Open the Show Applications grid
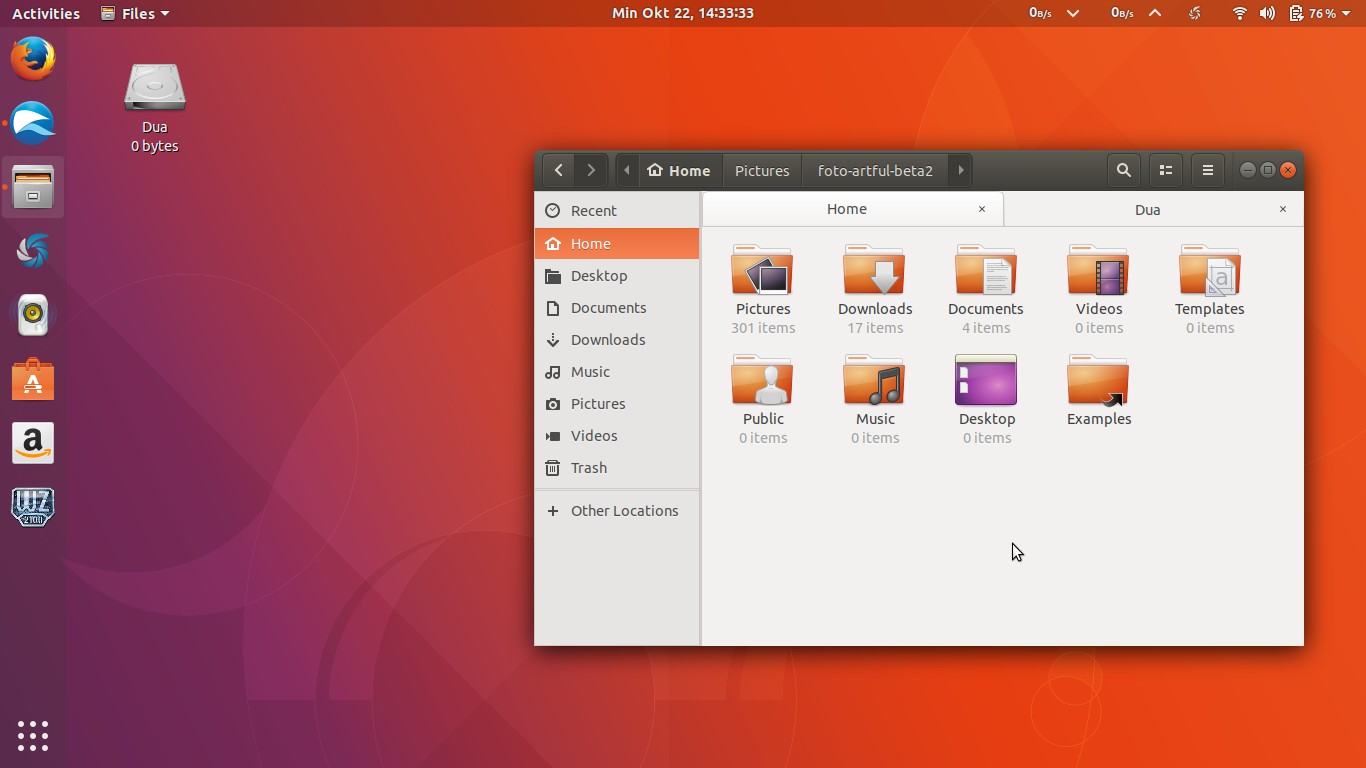 (33, 735)
